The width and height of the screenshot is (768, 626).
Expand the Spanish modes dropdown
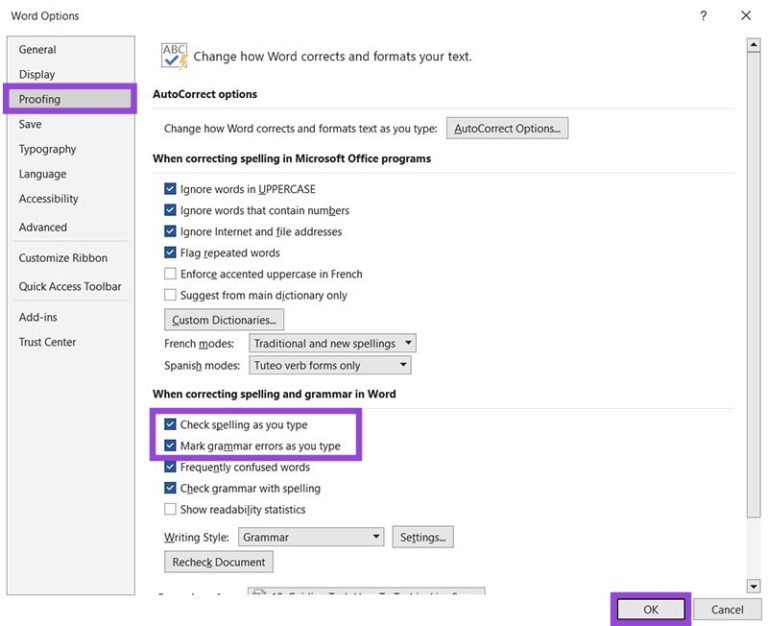point(330,366)
